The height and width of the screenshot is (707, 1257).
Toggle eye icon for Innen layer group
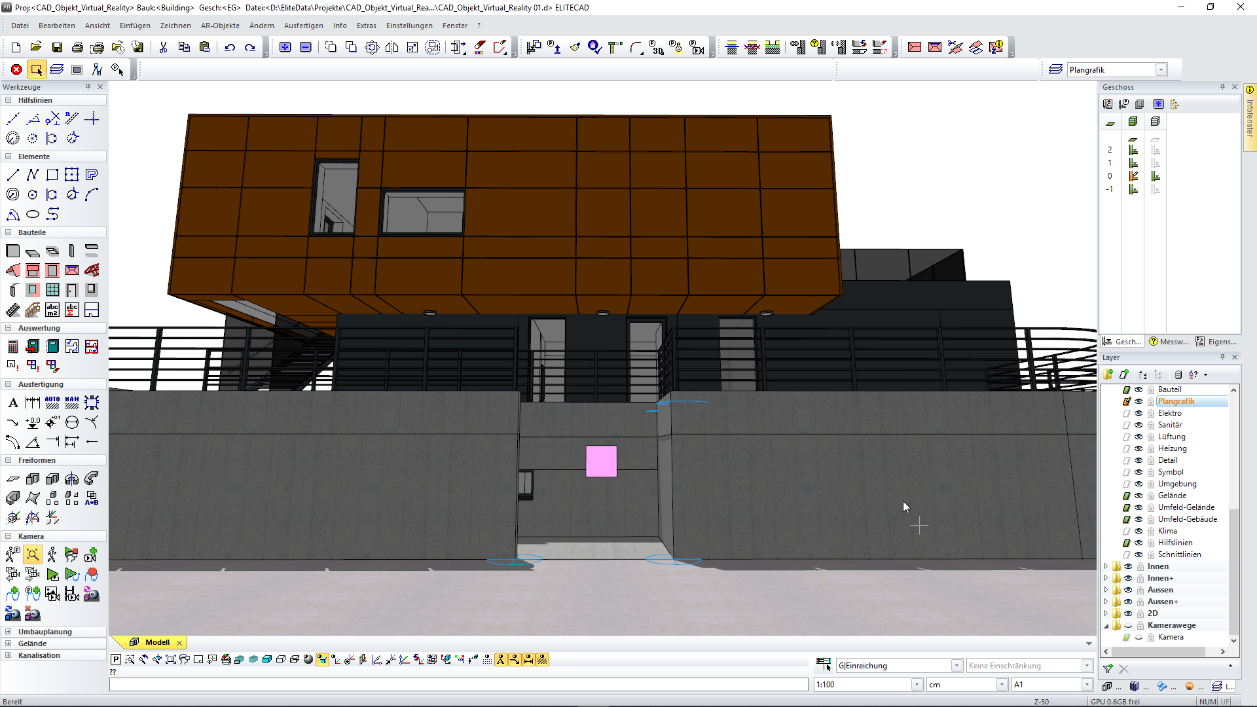click(1128, 566)
